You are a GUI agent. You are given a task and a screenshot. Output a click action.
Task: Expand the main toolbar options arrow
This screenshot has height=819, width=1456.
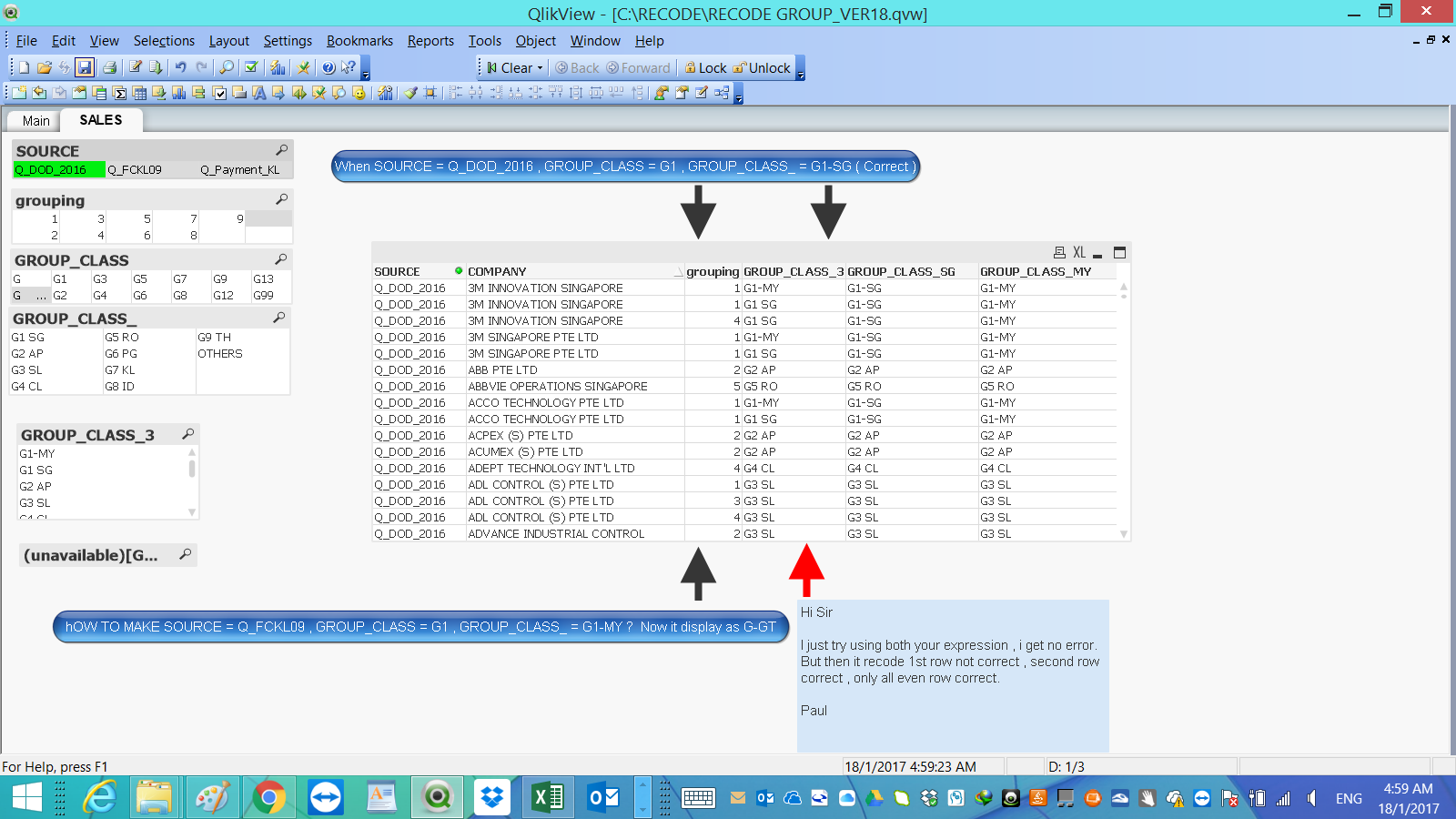[366, 75]
